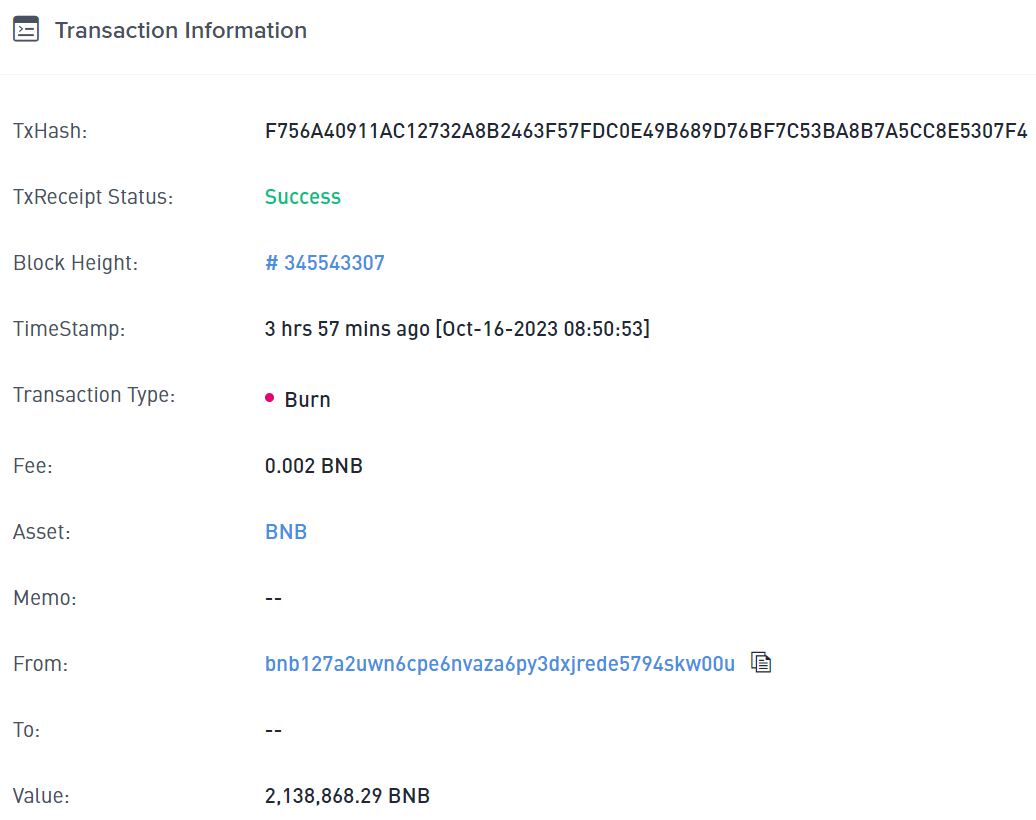Select the Success TxReceipt status text
This screenshot has width=1036, height=820.
(303, 197)
